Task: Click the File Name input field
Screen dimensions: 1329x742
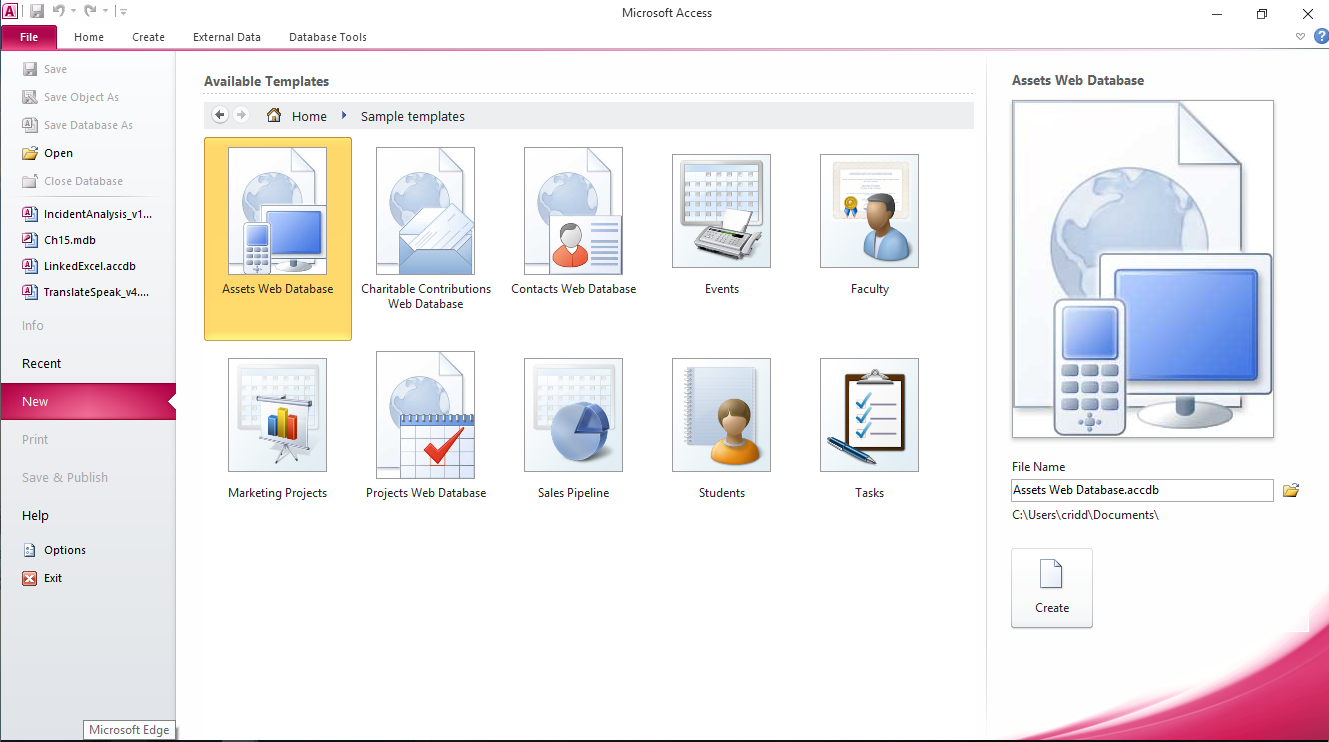Action: click(x=1142, y=490)
